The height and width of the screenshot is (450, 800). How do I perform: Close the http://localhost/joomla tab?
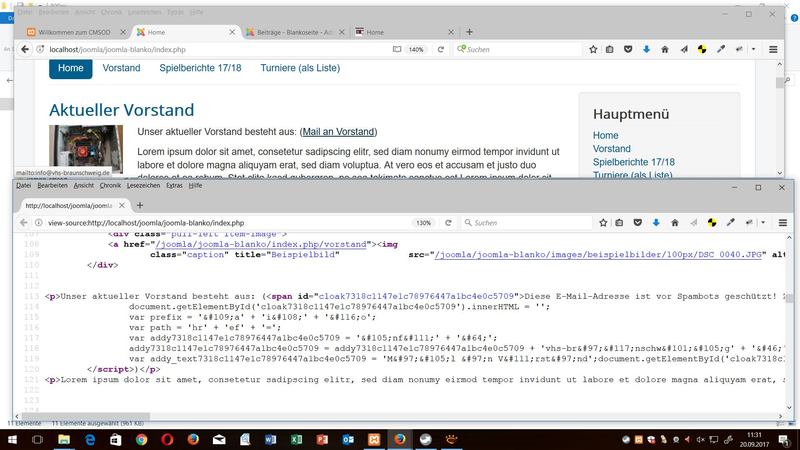(x=121, y=206)
